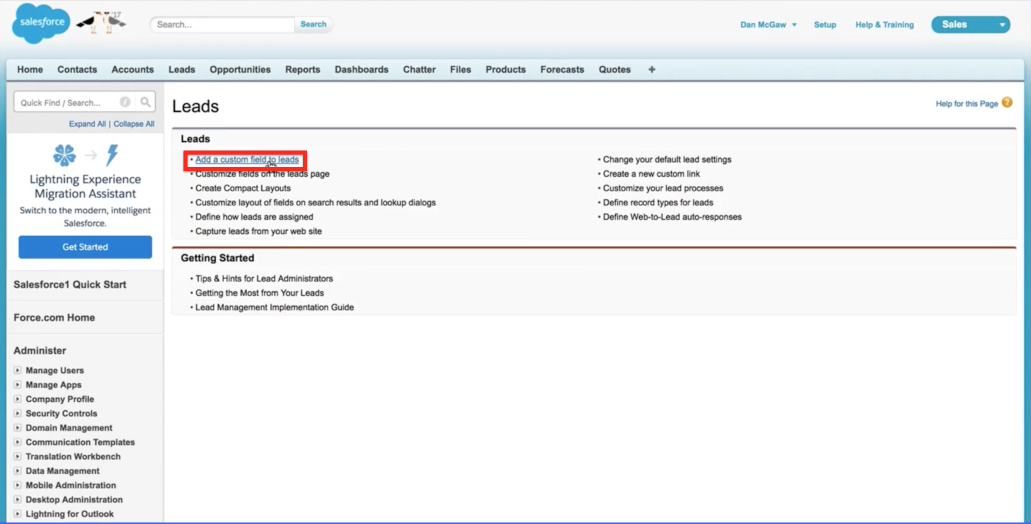Expand the Manage Users tree node
This screenshot has height=524, width=1031.
click(x=18, y=370)
